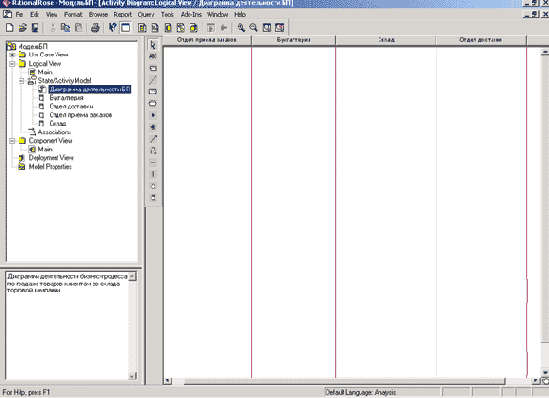Collapse the State/Activity Model node
This screenshot has width=549, height=398.
pos(21,81)
